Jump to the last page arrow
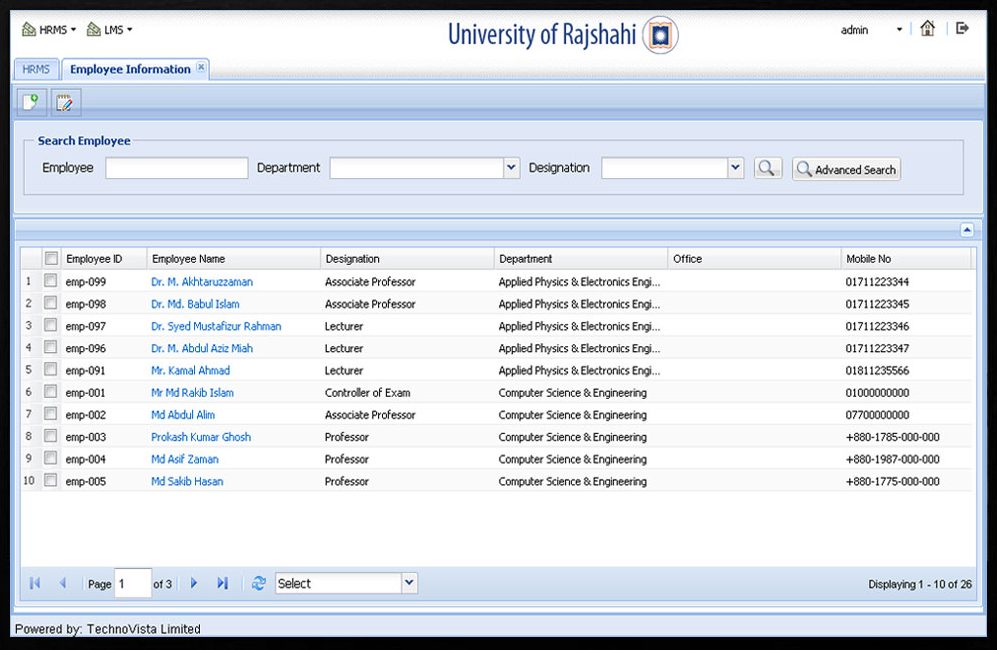The width and height of the screenshot is (997, 650). (222, 583)
